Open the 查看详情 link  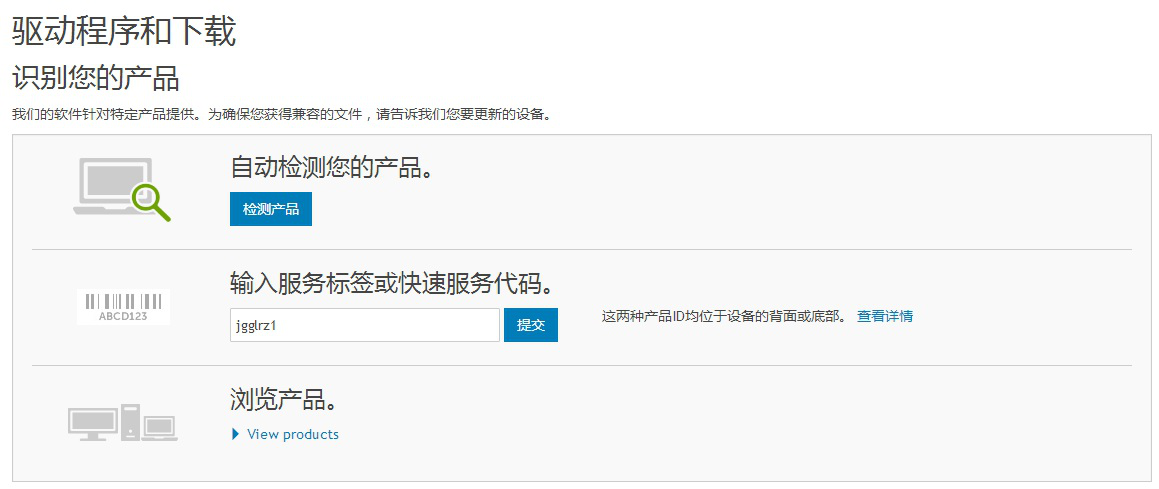(x=885, y=316)
